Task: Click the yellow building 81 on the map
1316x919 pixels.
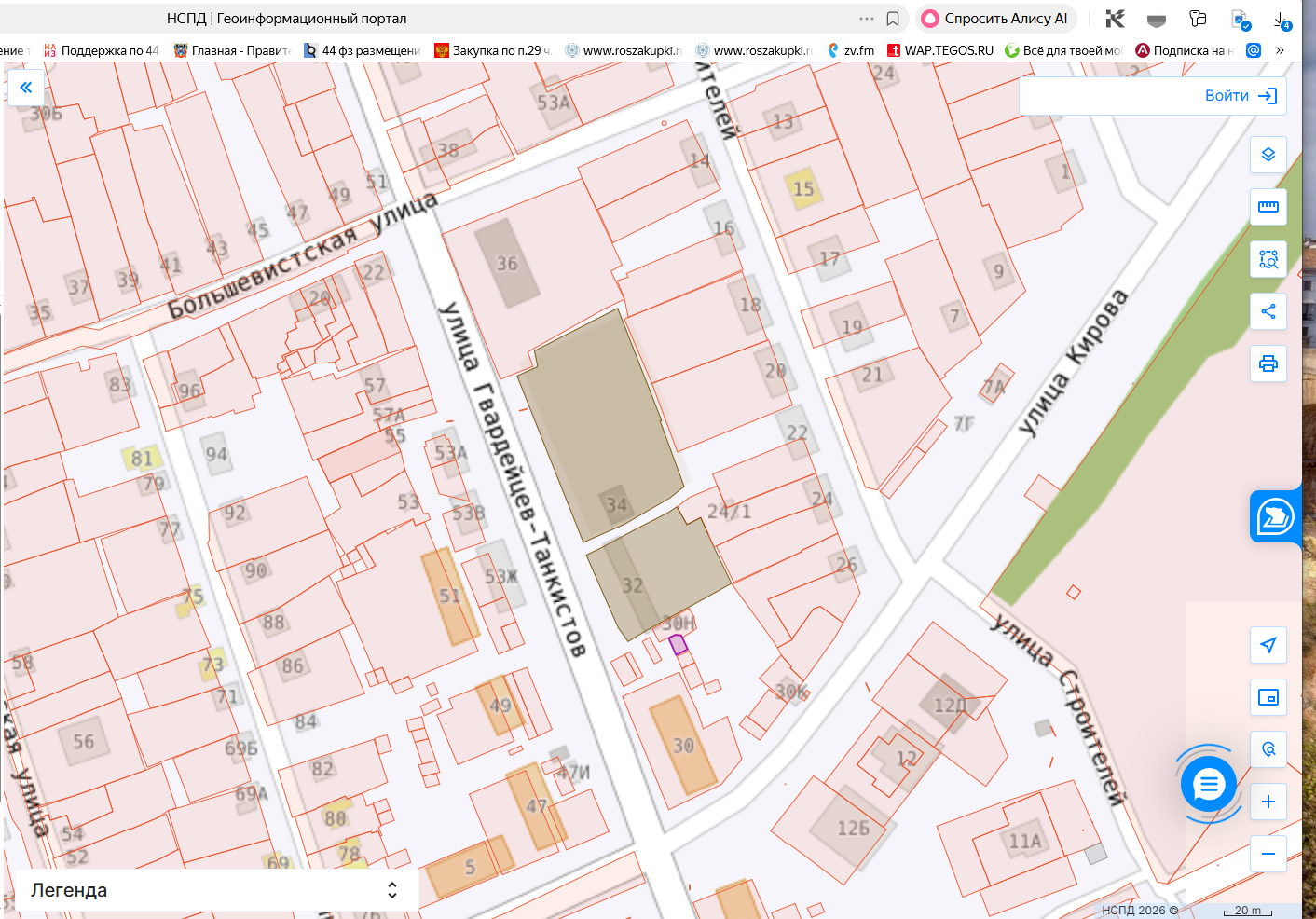Action: point(142,458)
